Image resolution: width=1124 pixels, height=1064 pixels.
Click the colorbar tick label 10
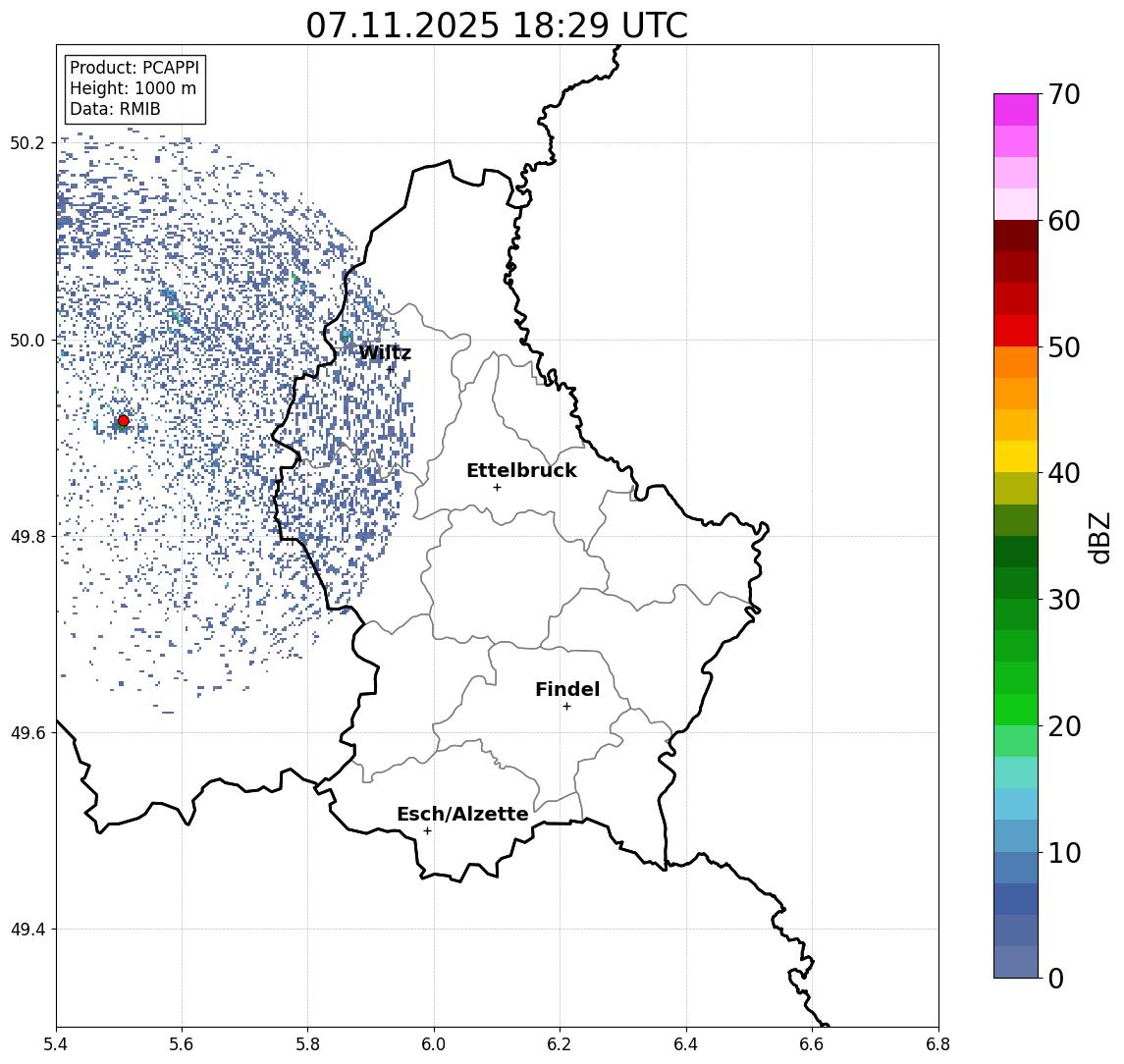(x=1064, y=853)
